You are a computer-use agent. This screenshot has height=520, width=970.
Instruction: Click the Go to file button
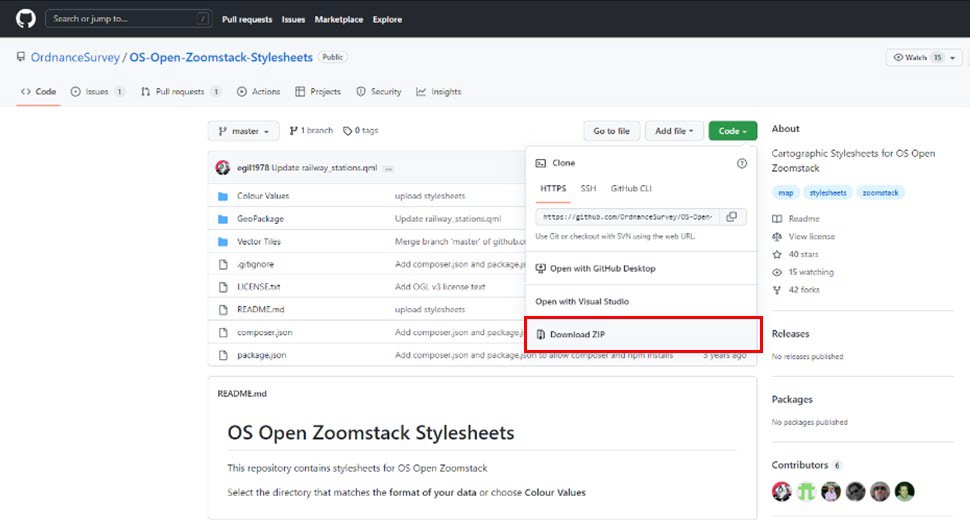tap(611, 131)
